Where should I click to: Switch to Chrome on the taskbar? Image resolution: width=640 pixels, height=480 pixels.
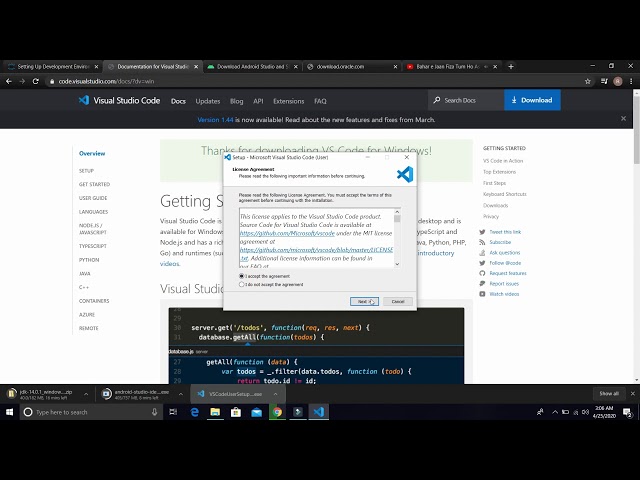click(x=278, y=412)
